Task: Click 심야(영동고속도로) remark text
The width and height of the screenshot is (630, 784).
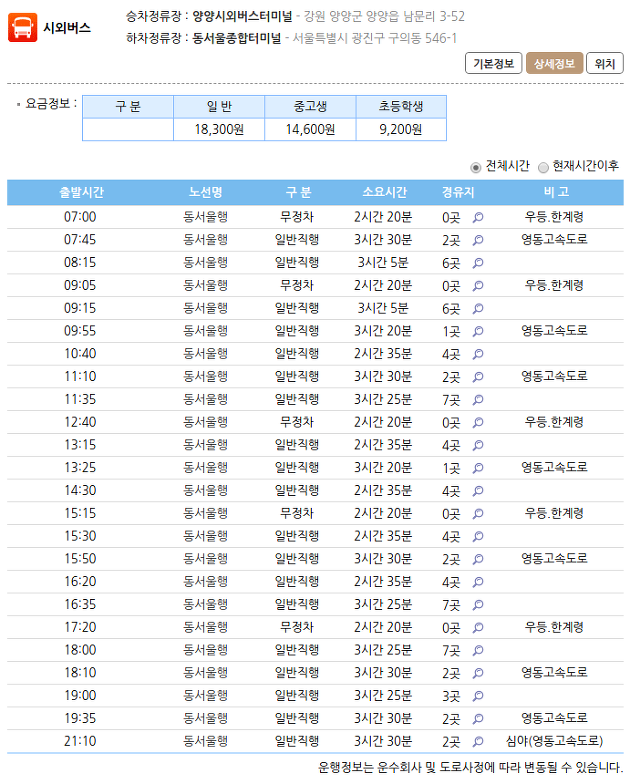Action: [554, 742]
